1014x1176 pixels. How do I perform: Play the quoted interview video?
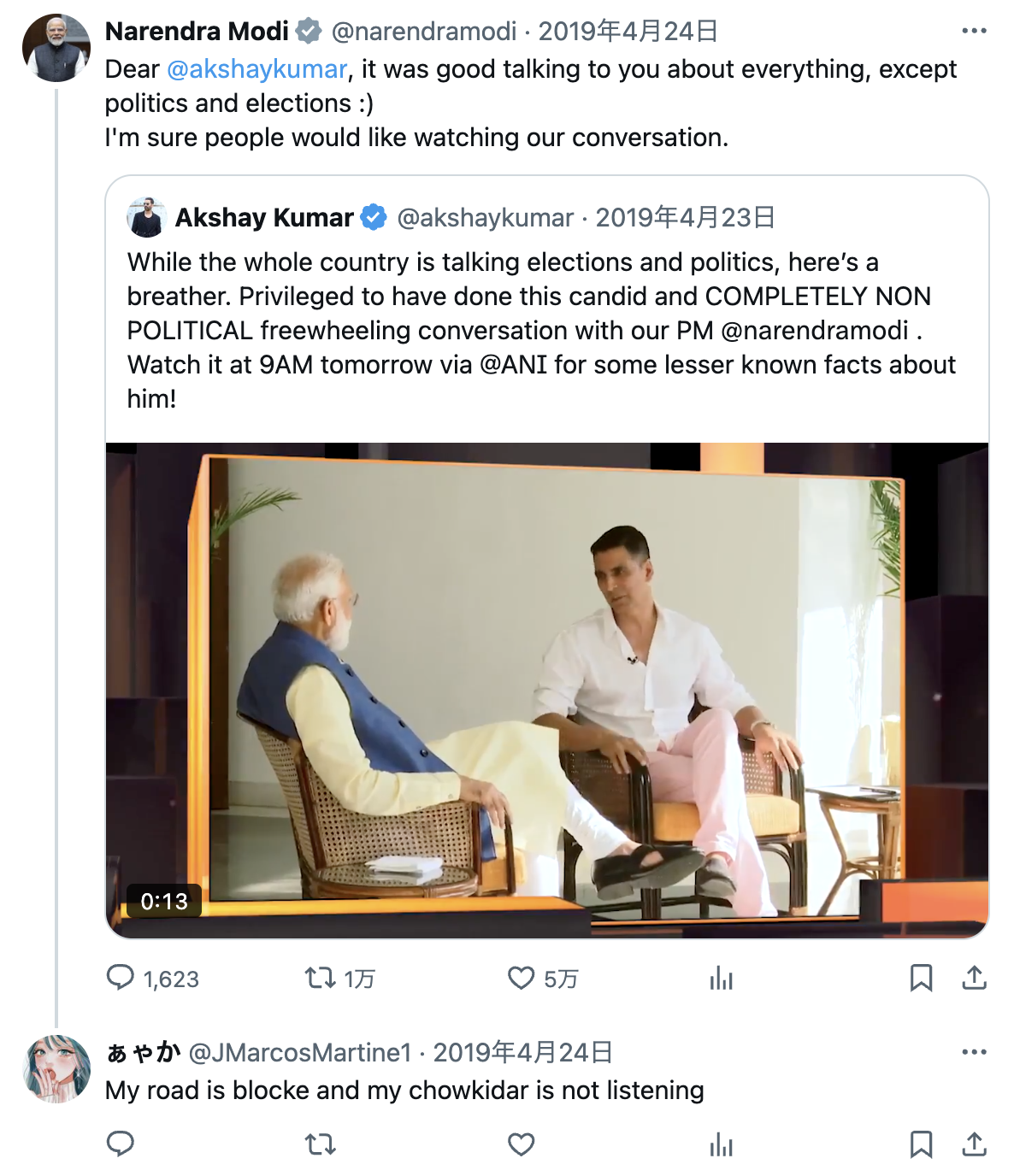point(547,690)
